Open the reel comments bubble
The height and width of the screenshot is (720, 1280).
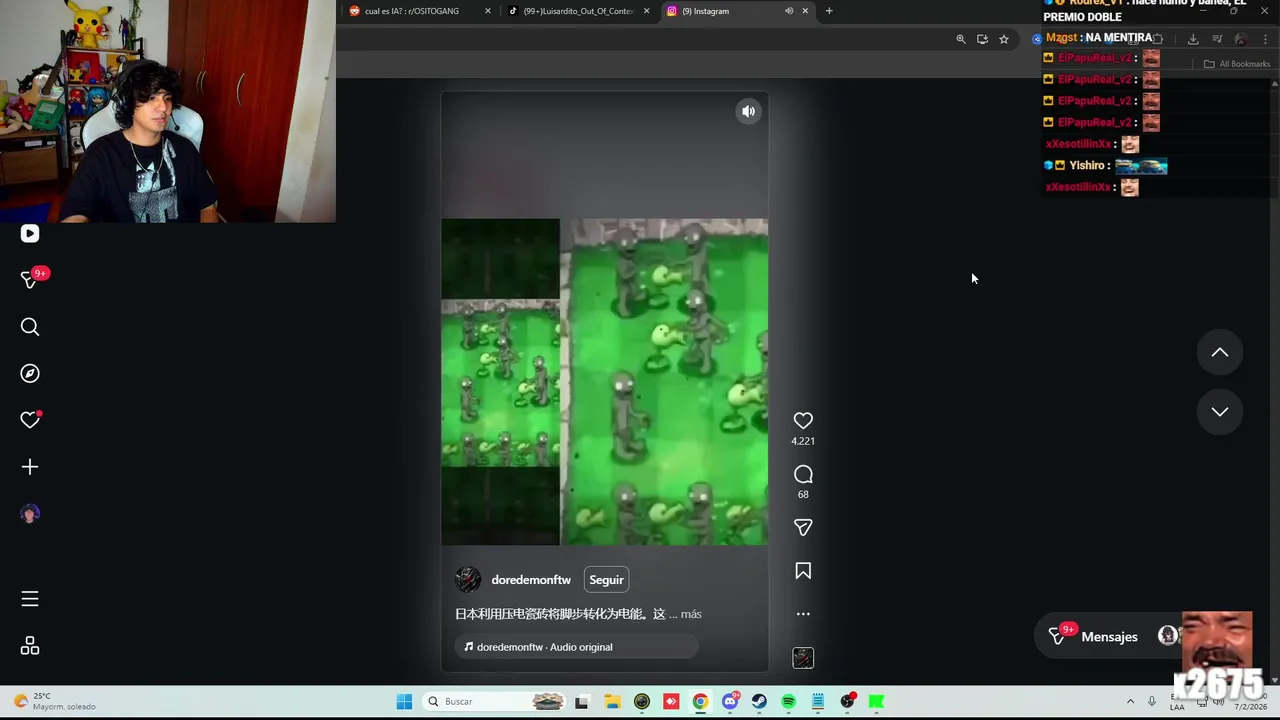pyautogui.click(x=803, y=474)
